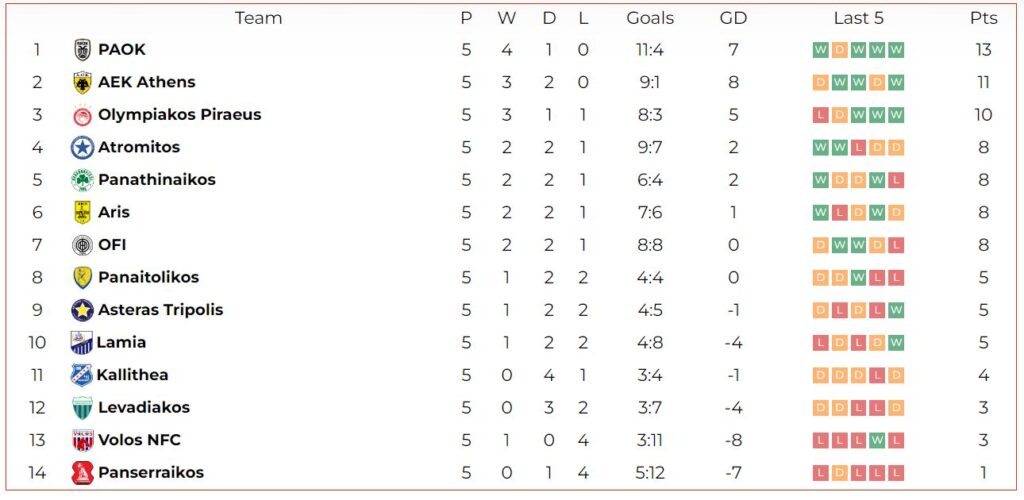Open the Lamia team page

(121, 342)
